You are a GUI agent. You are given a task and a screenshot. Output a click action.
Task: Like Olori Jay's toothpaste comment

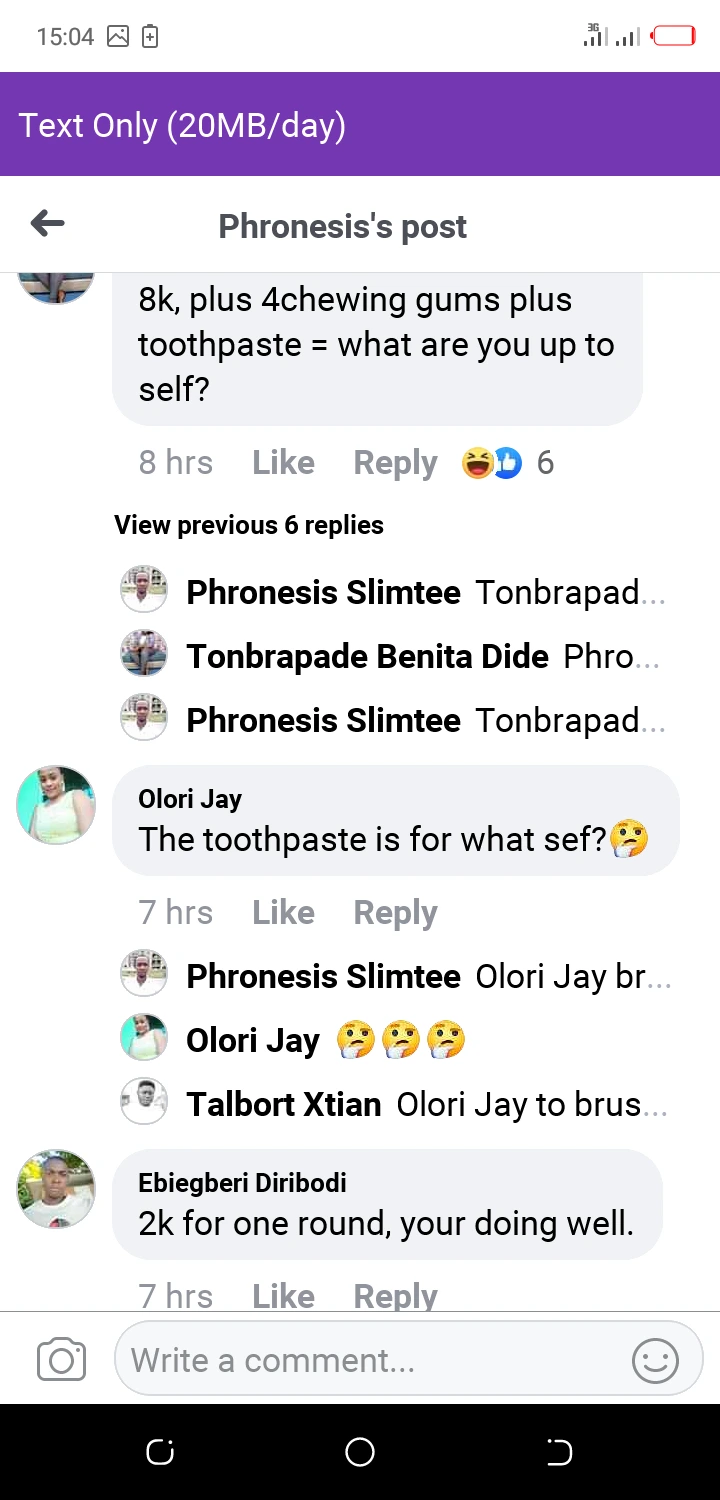pos(283,912)
